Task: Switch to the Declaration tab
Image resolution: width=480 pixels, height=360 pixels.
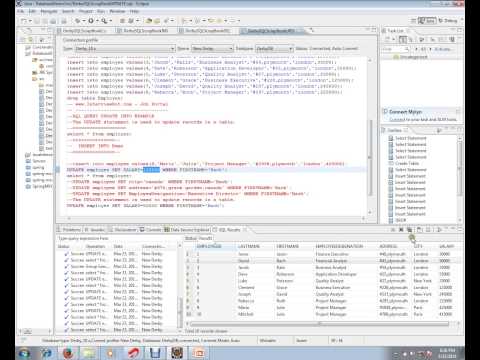Action: 123,230
